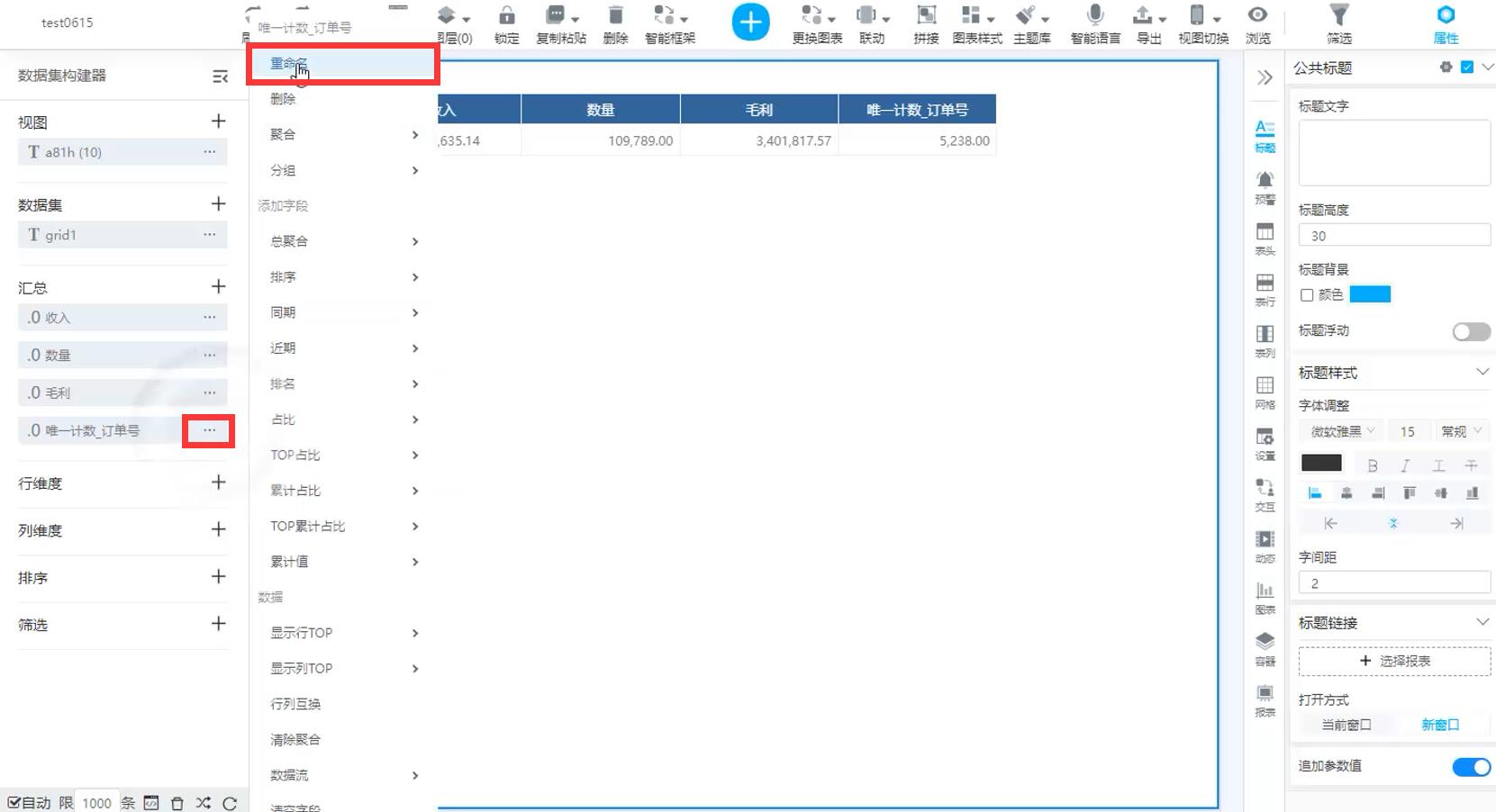
Task: Open options for grid1 dataset
Action: point(209,235)
